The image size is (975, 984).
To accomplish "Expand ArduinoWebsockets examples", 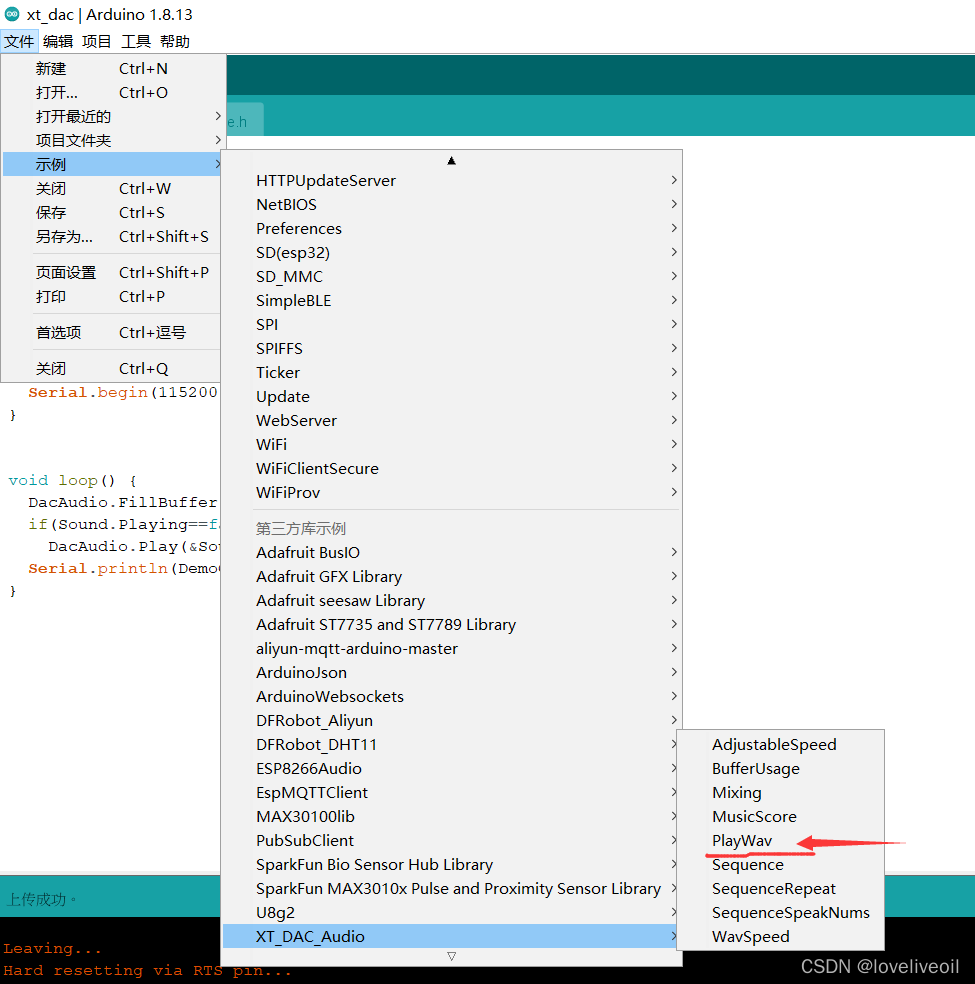I will (x=452, y=697).
